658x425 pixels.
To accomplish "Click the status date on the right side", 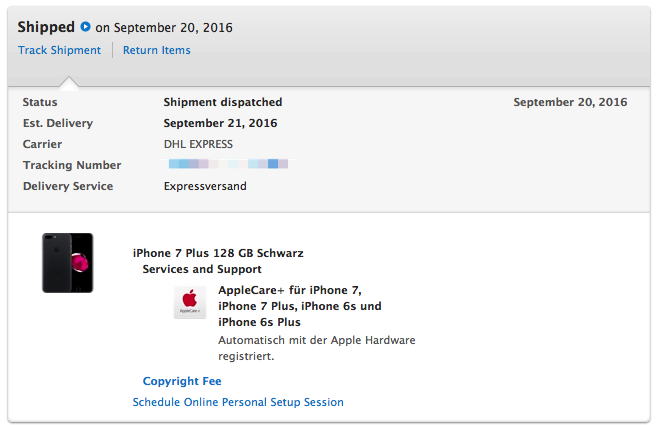I will [570, 102].
